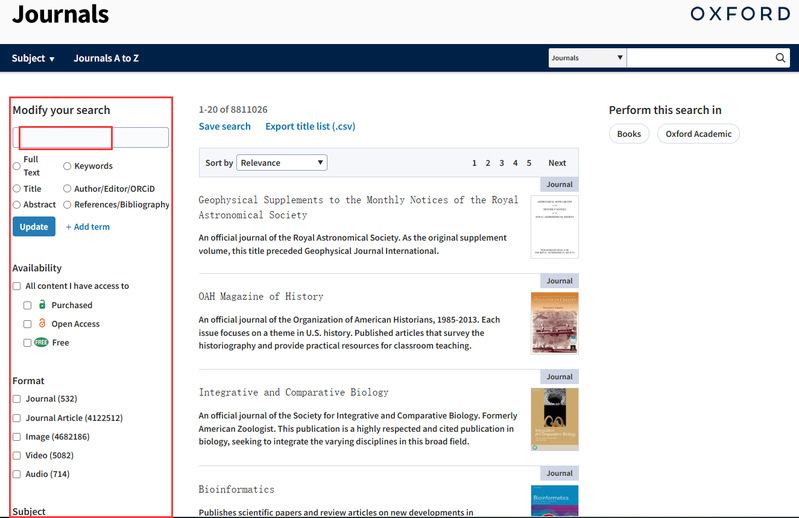Check the Open Access checkbox

point(28,324)
